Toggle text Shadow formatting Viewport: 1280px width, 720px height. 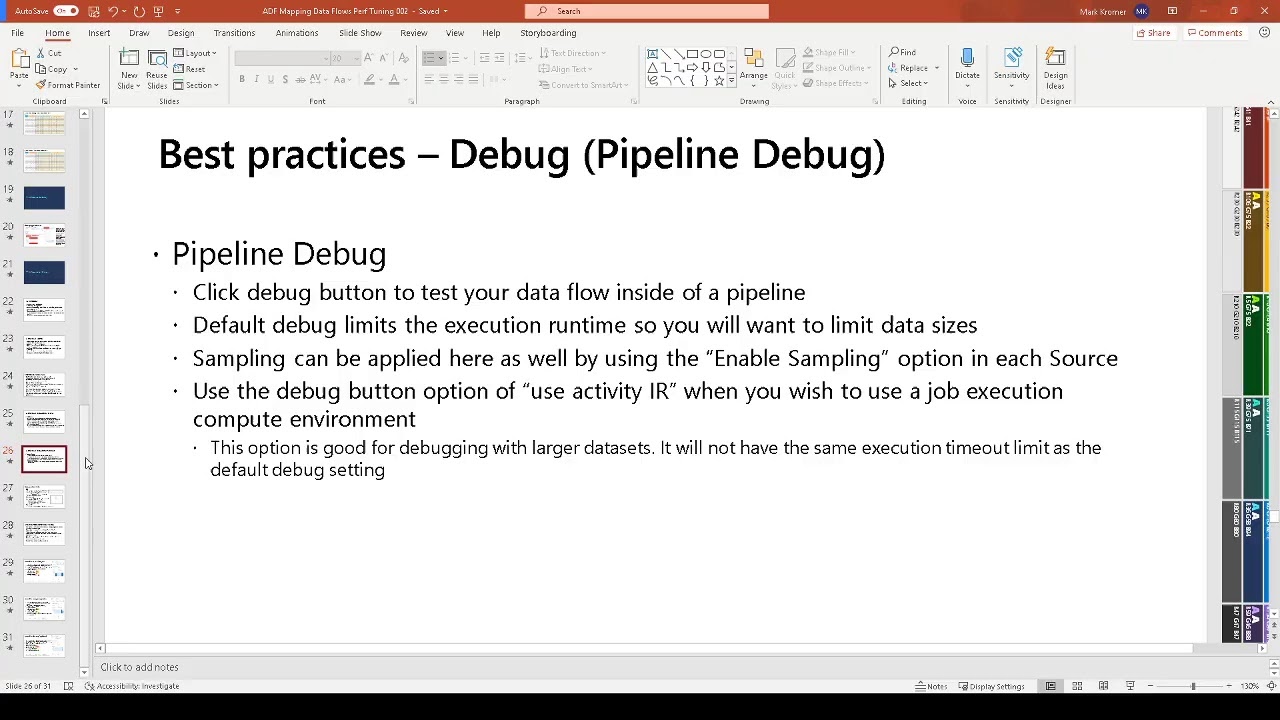tap(285, 79)
